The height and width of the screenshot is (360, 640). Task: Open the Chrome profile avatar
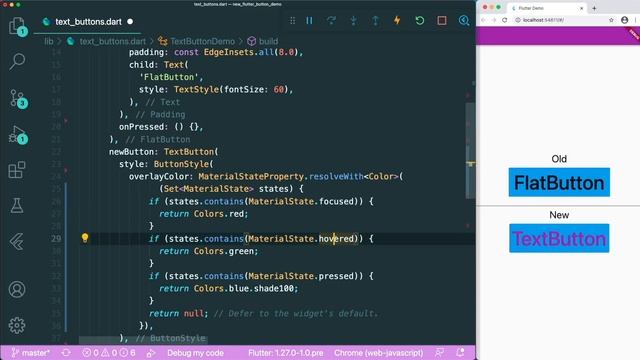click(x=624, y=20)
